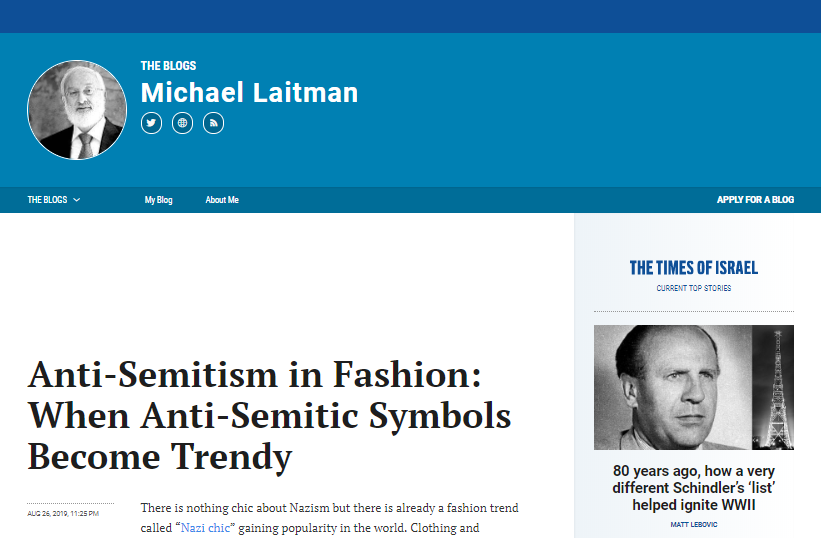
Task: Select the About Me tab
Action: click(222, 200)
